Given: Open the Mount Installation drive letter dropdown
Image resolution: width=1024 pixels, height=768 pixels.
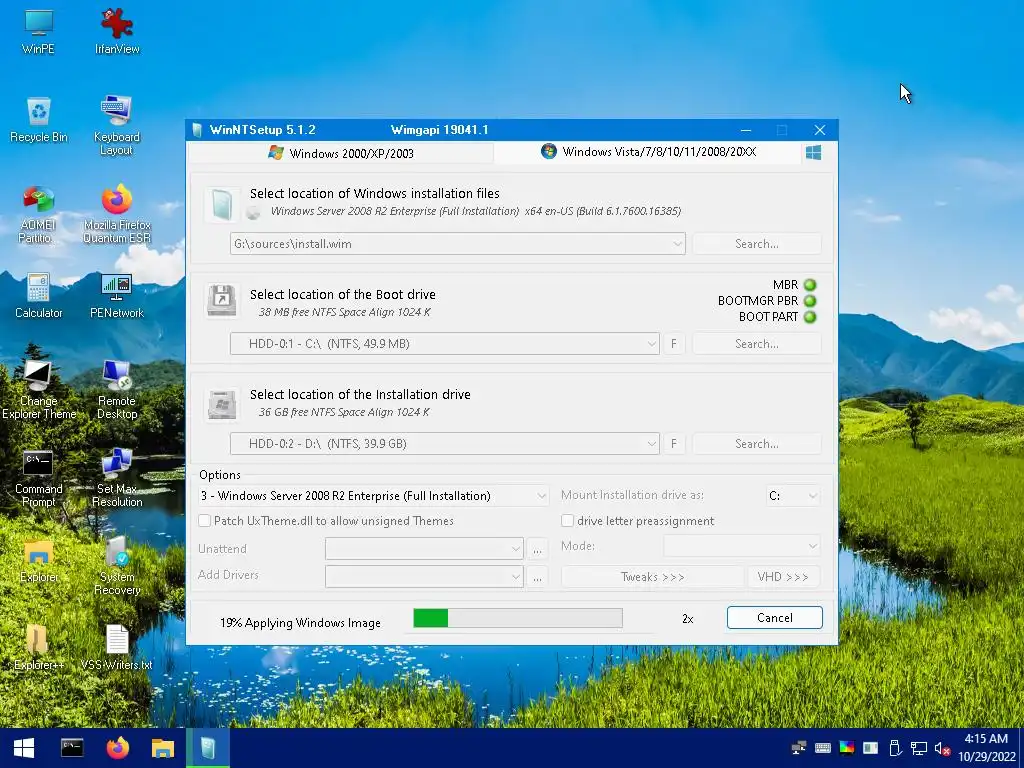Looking at the screenshot, I should [793, 496].
